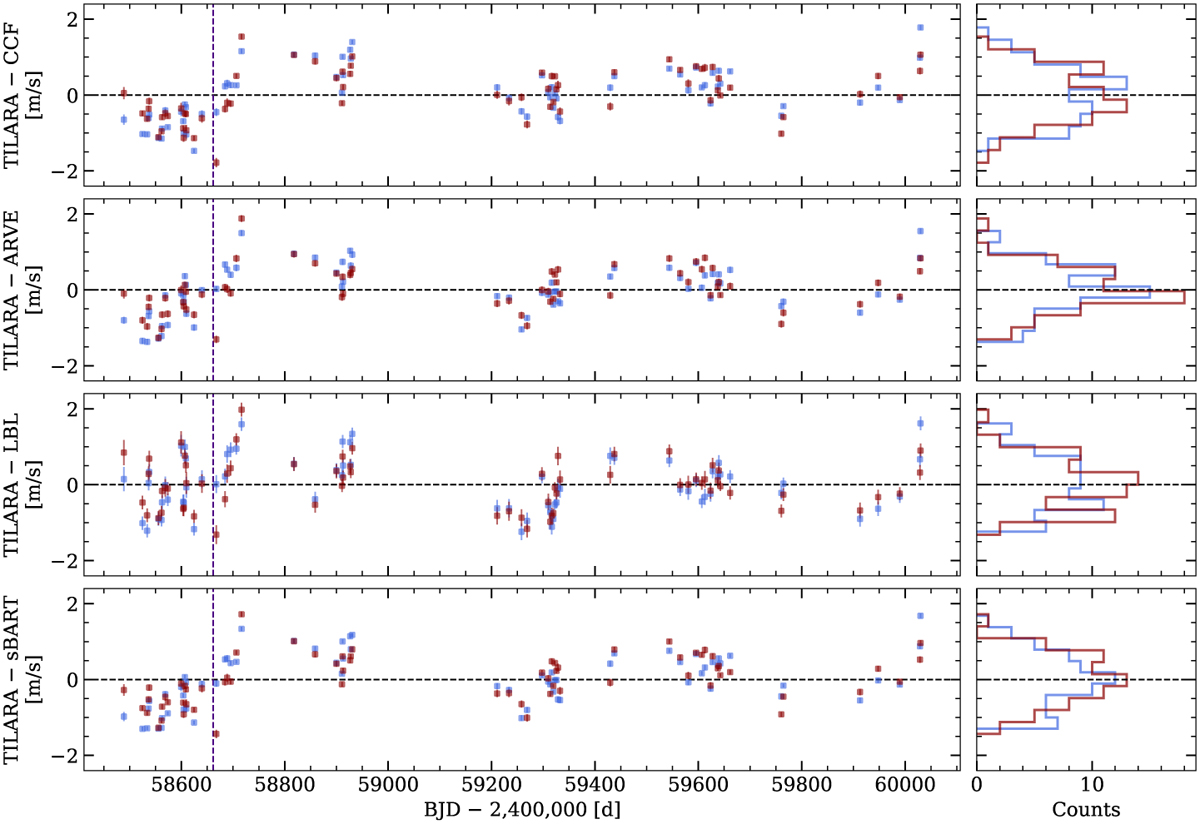Click the highest red point in ARVE panel
1200x824 pixels.
pos(241,219)
